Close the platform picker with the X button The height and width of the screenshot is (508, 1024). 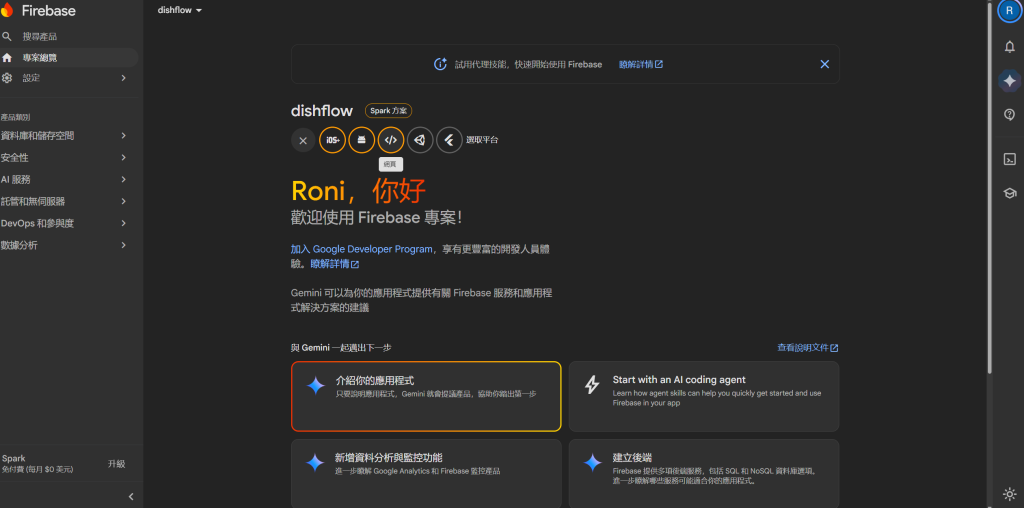tap(303, 140)
